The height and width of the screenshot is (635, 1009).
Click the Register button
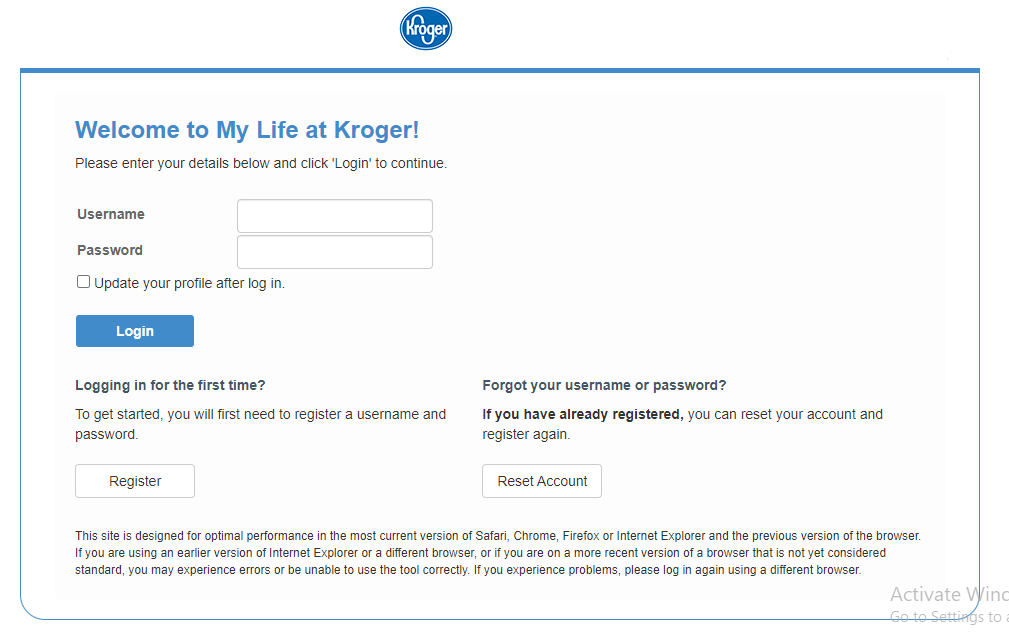point(135,481)
